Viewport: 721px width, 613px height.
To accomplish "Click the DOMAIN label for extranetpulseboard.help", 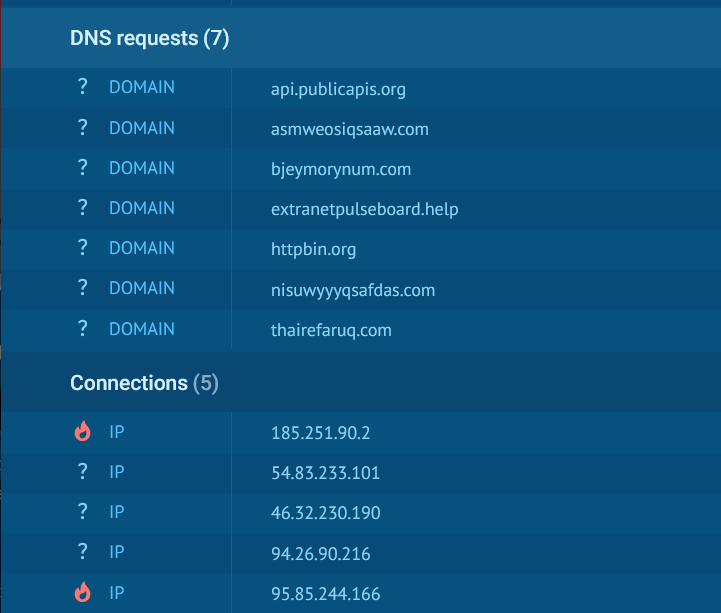I will coord(142,208).
